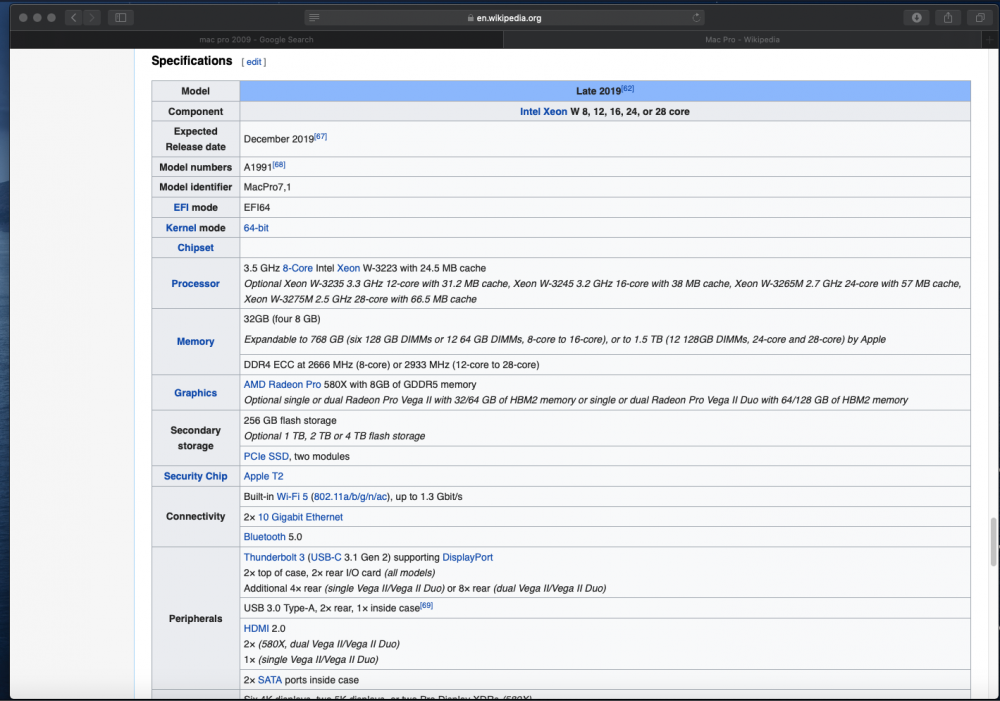Open the AMD Radeon Pro link
Screen dimensions: 1000x701
pos(283,385)
